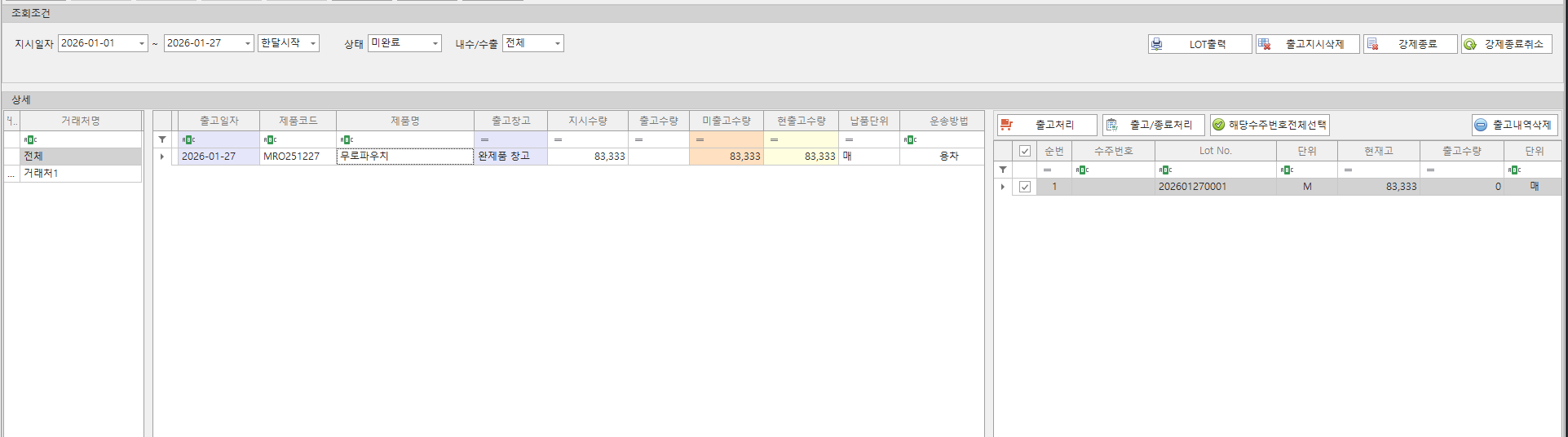The width and height of the screenshot is (1568, 437).
Task: Sort by the 출고일자 column header
Action: pyautogui.click(x=219, y=121)
